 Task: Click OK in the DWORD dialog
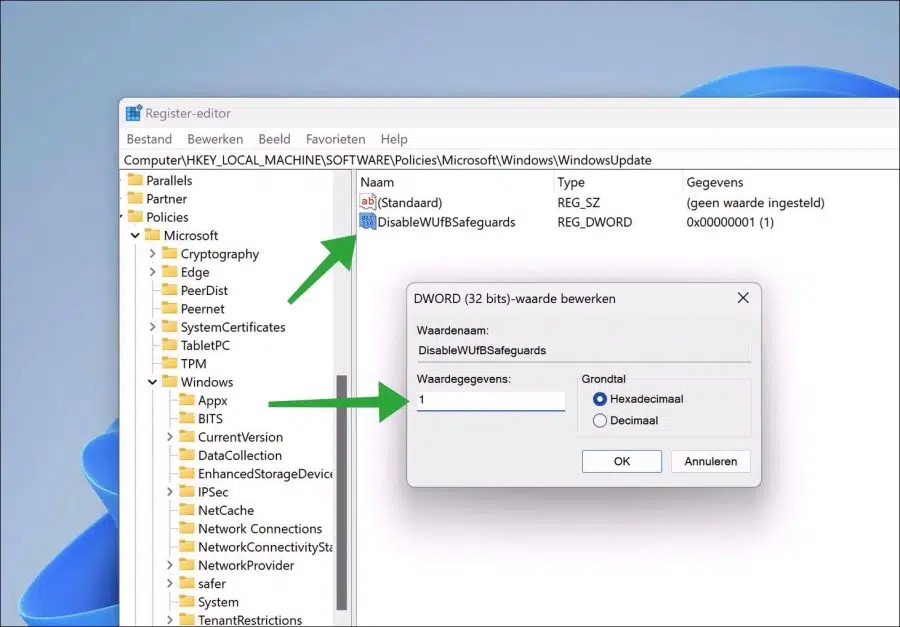coord(622,461)
